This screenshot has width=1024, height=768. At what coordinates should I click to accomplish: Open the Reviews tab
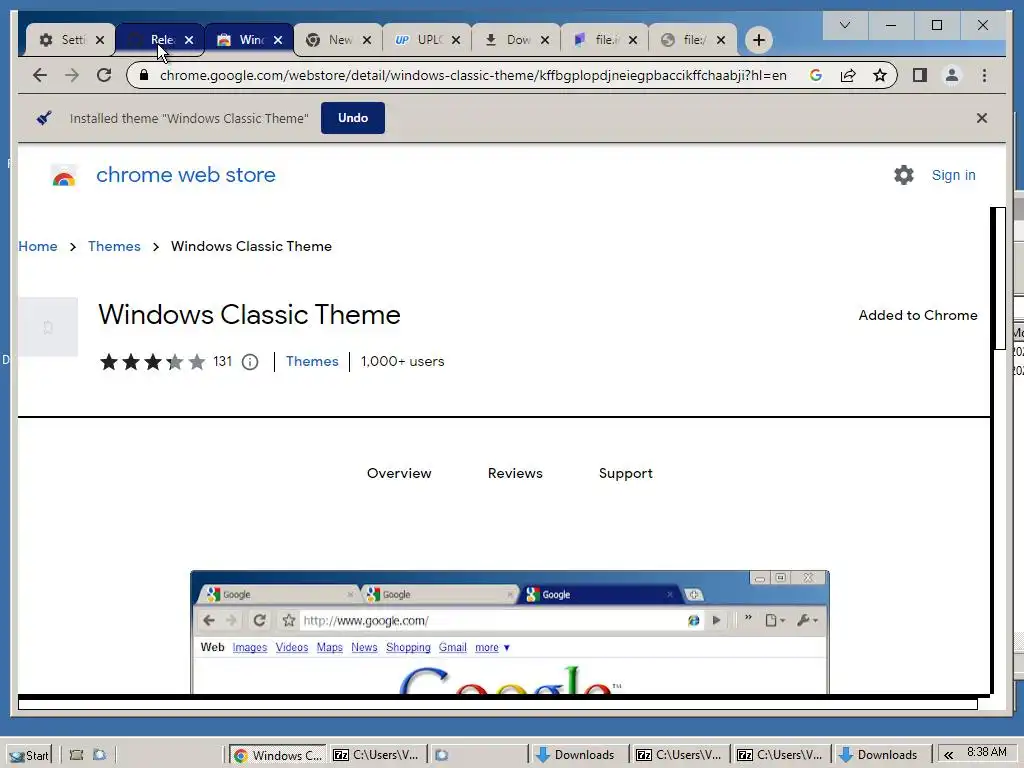click(x=515, y=473)
